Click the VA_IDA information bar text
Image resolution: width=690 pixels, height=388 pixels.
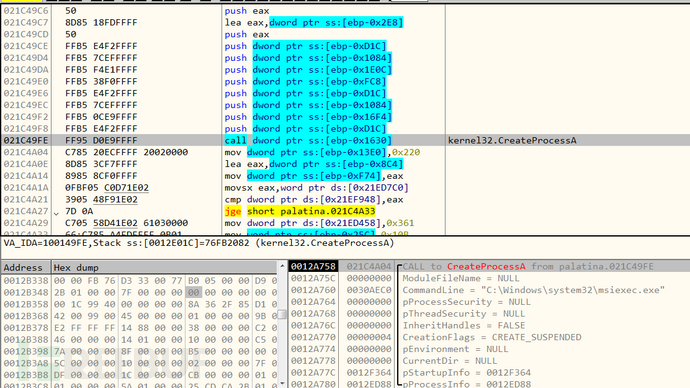tap(199, 243)
